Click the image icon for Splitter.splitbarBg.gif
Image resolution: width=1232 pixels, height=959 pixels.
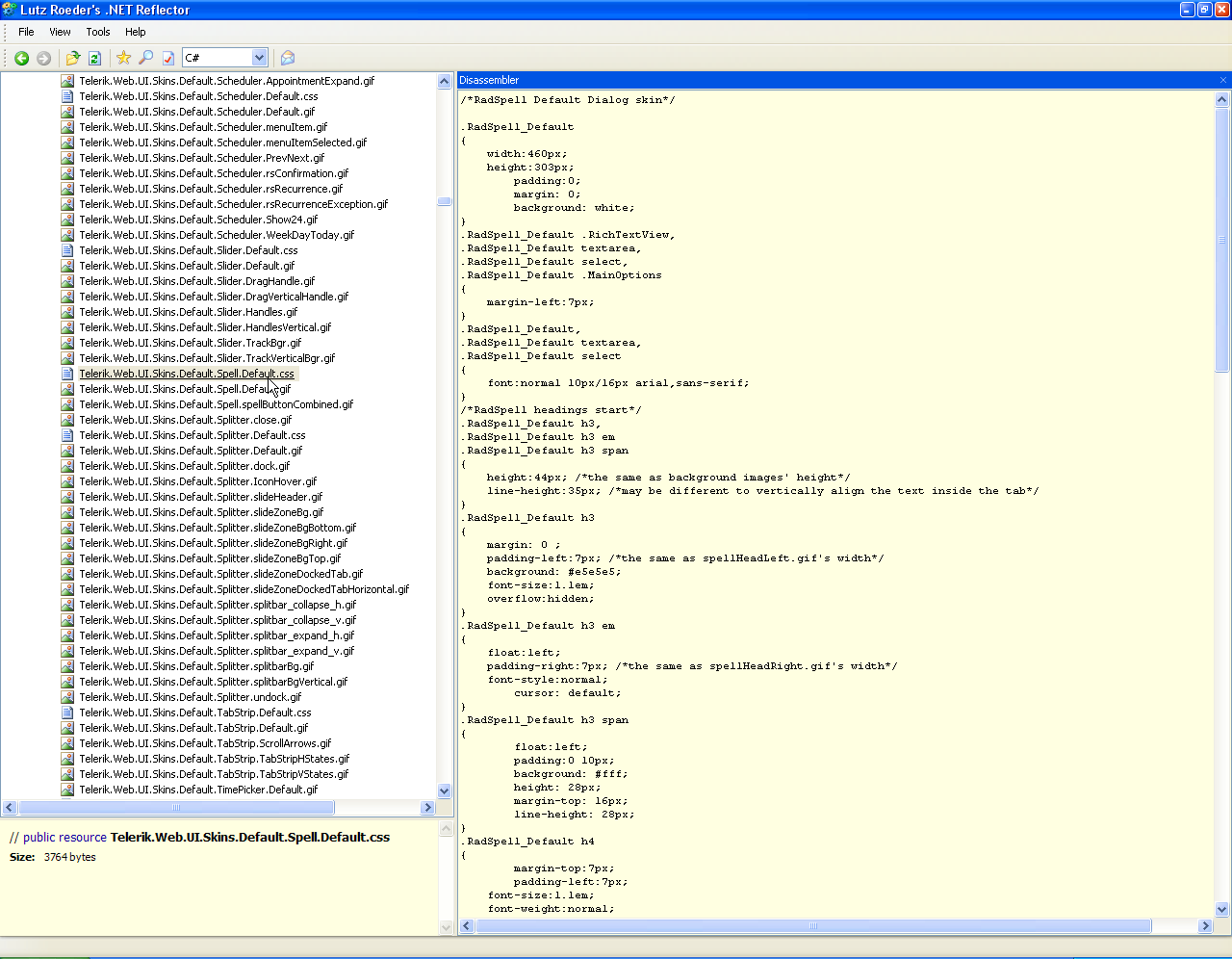pos(67,666)
